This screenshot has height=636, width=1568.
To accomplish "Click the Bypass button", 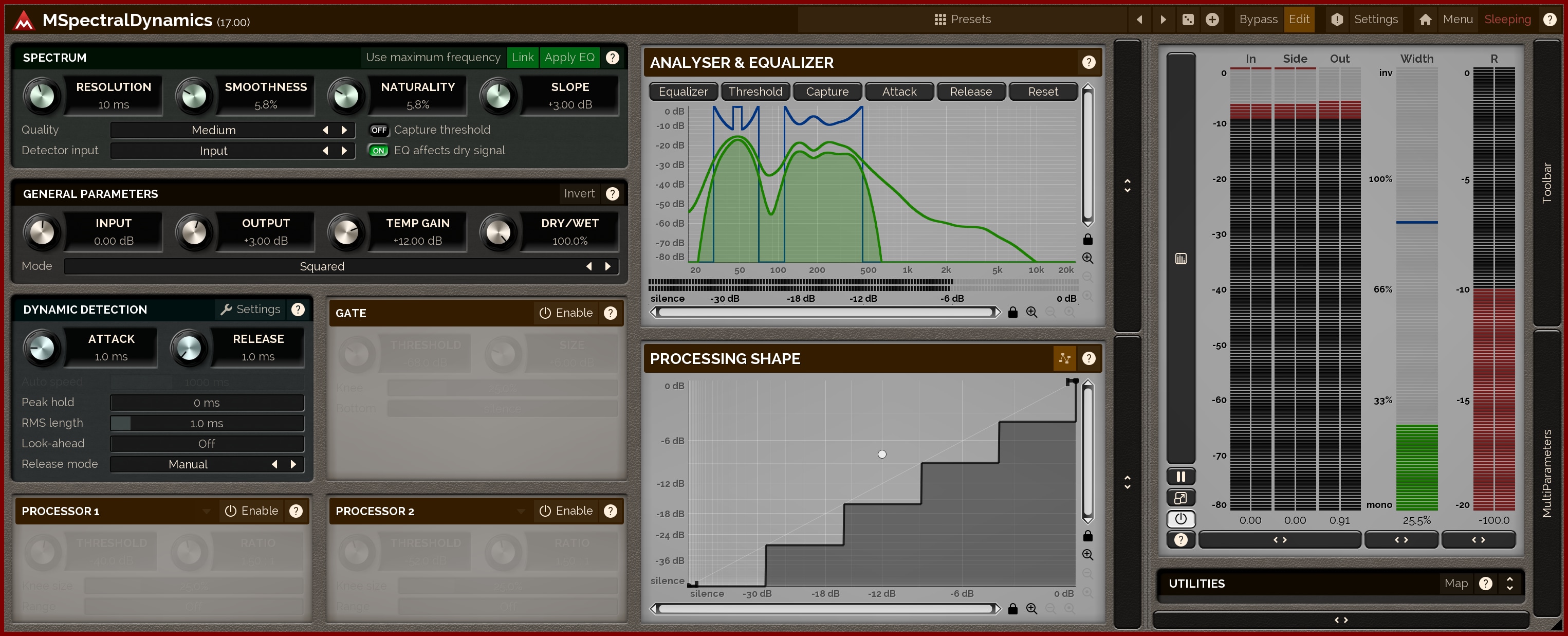I will tap(1258, 20).
